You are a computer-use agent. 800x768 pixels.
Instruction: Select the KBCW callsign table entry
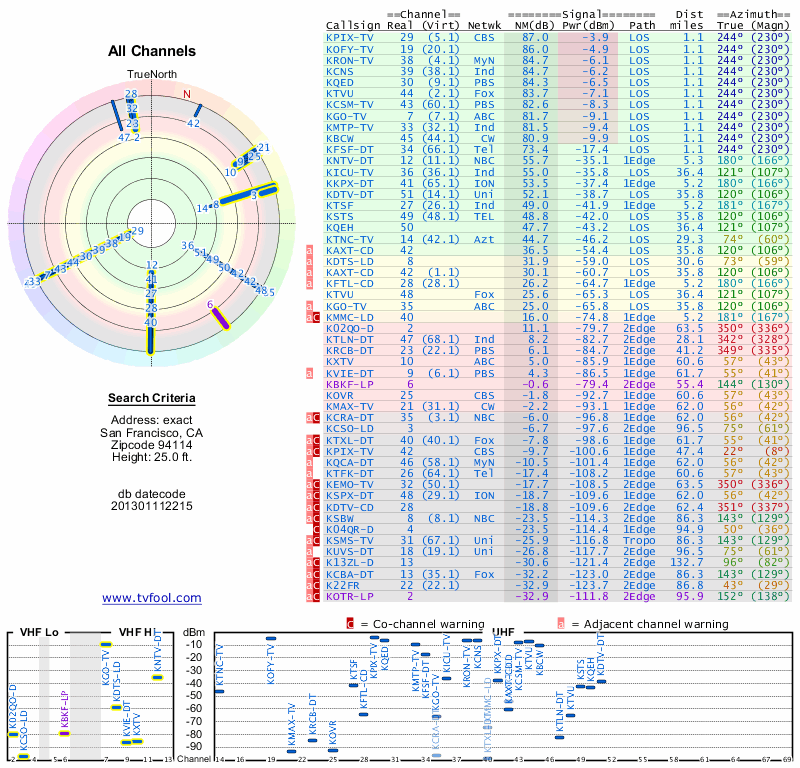coord(340,138)
